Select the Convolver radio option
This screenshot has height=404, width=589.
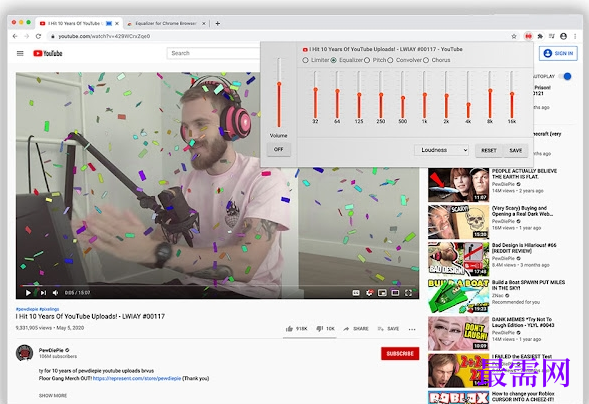(390, 60)
